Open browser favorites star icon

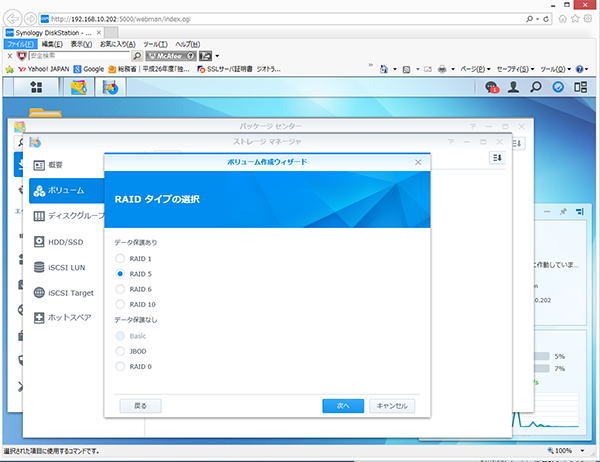pyautogui.click(x=575, y=19)
